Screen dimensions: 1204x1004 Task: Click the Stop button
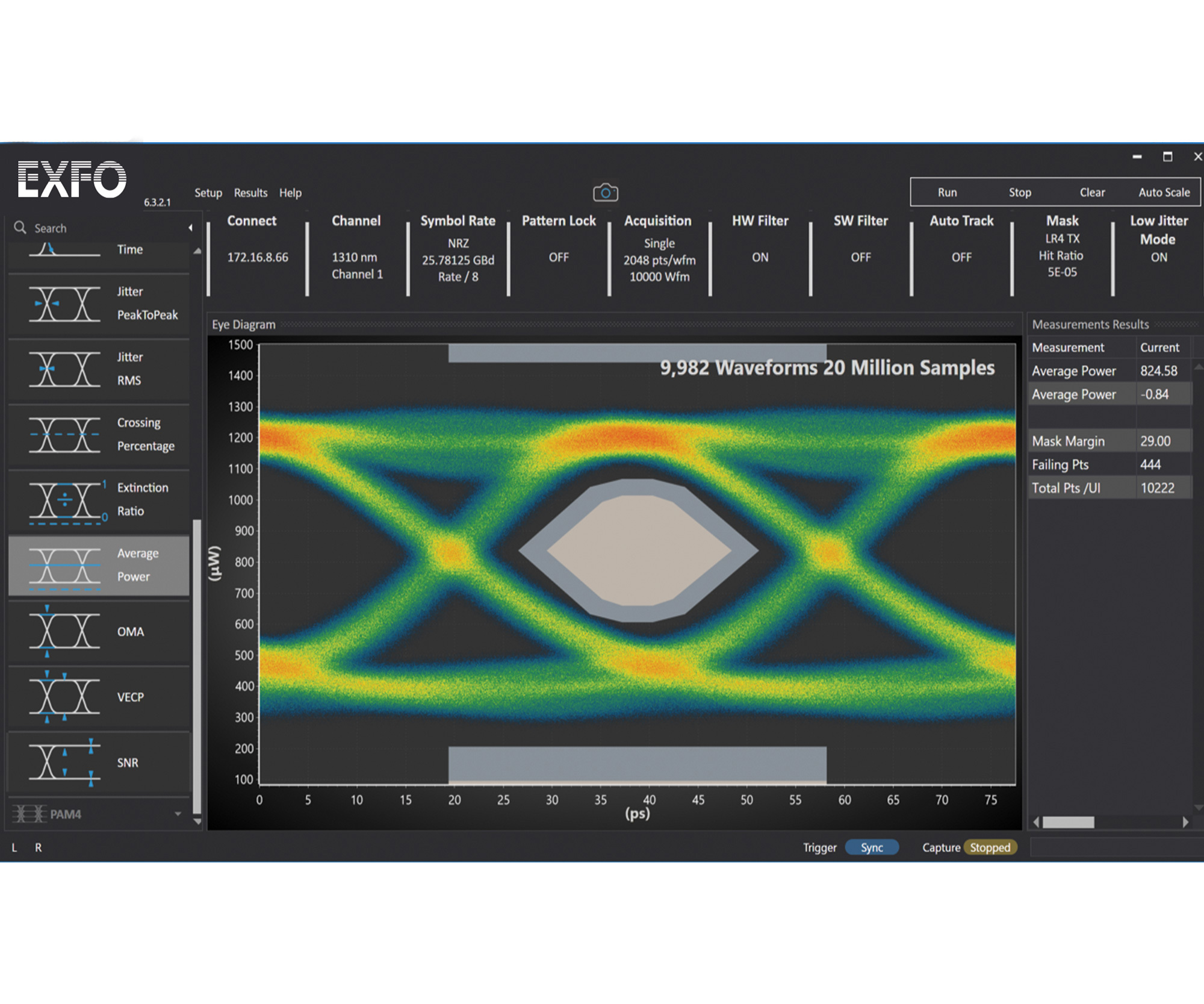[1020, 192]
